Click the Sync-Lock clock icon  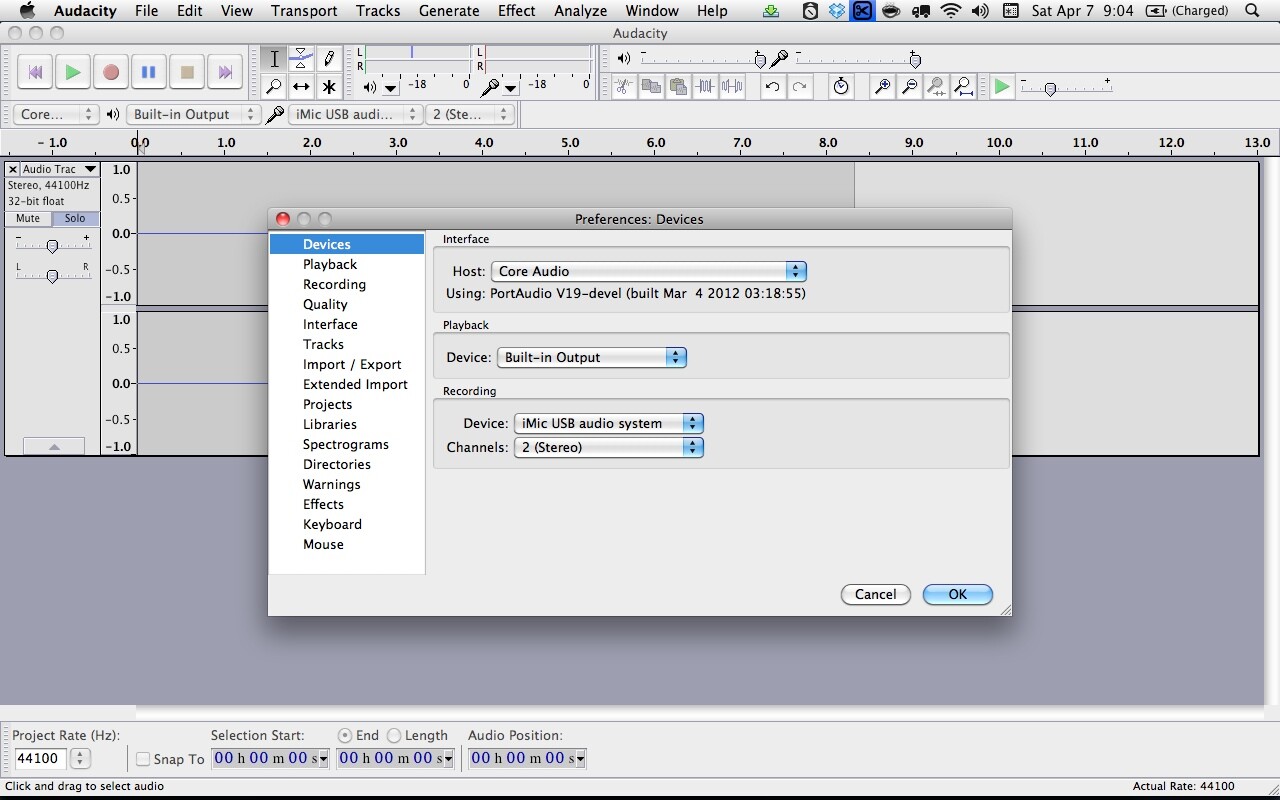click(841, 87)
